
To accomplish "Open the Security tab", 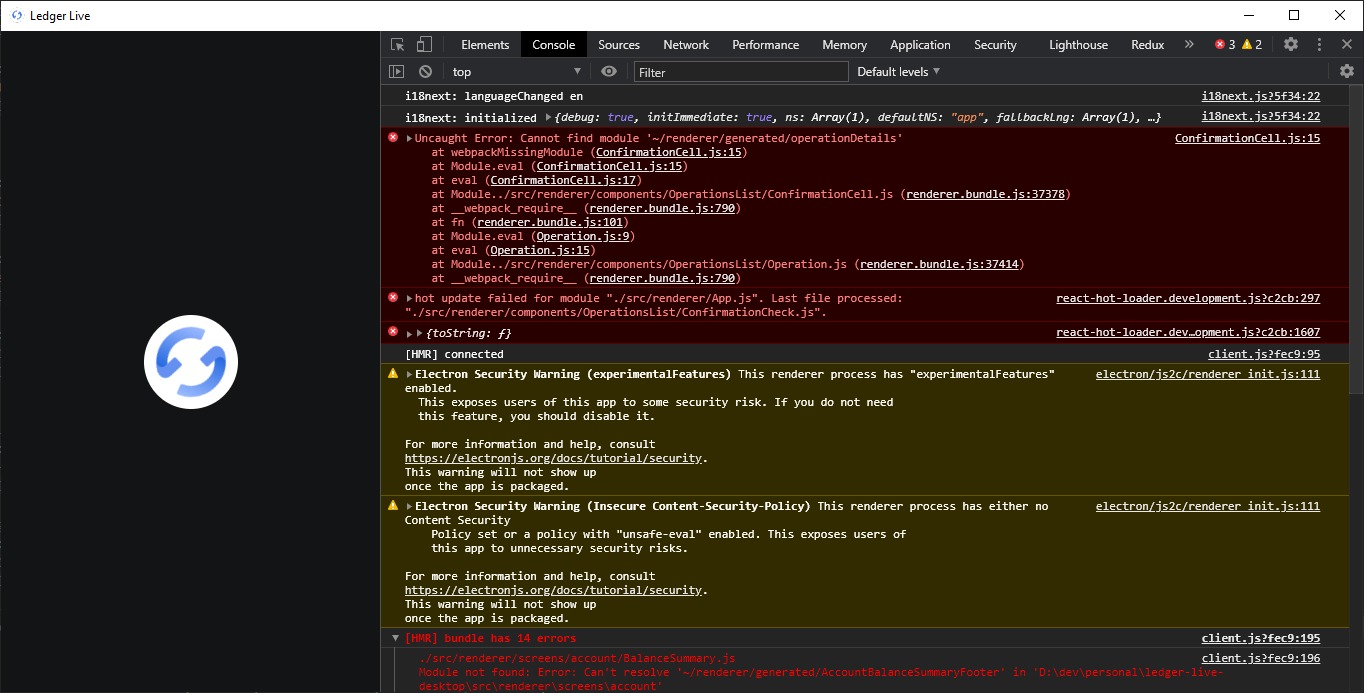I will pyautogui.click(x=995, y=45).
